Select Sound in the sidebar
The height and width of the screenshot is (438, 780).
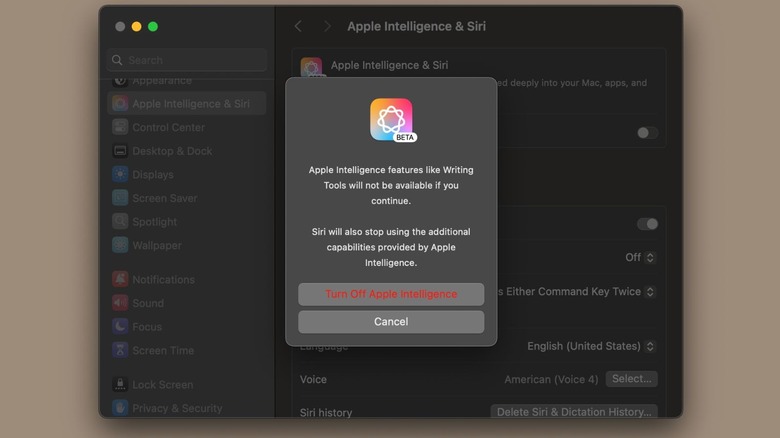click(x=187, y=303)
